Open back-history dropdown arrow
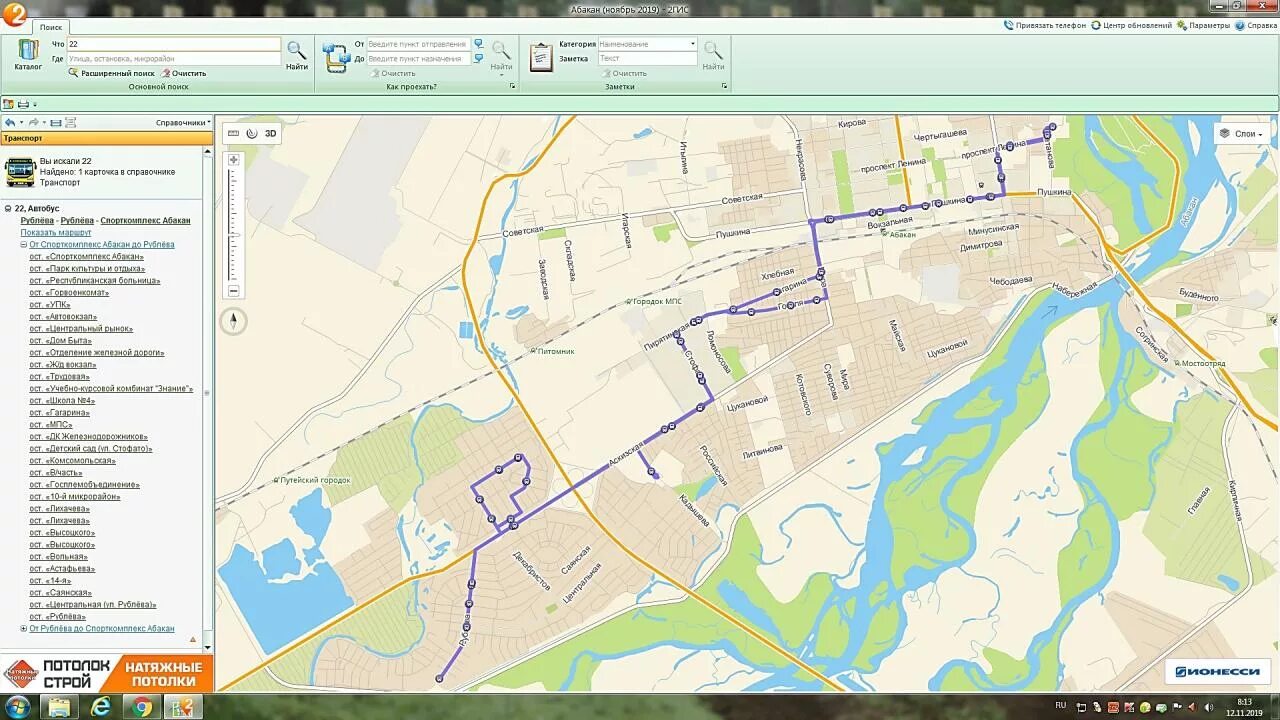The width and height of the screenshot is (1280, 720). 20,123
